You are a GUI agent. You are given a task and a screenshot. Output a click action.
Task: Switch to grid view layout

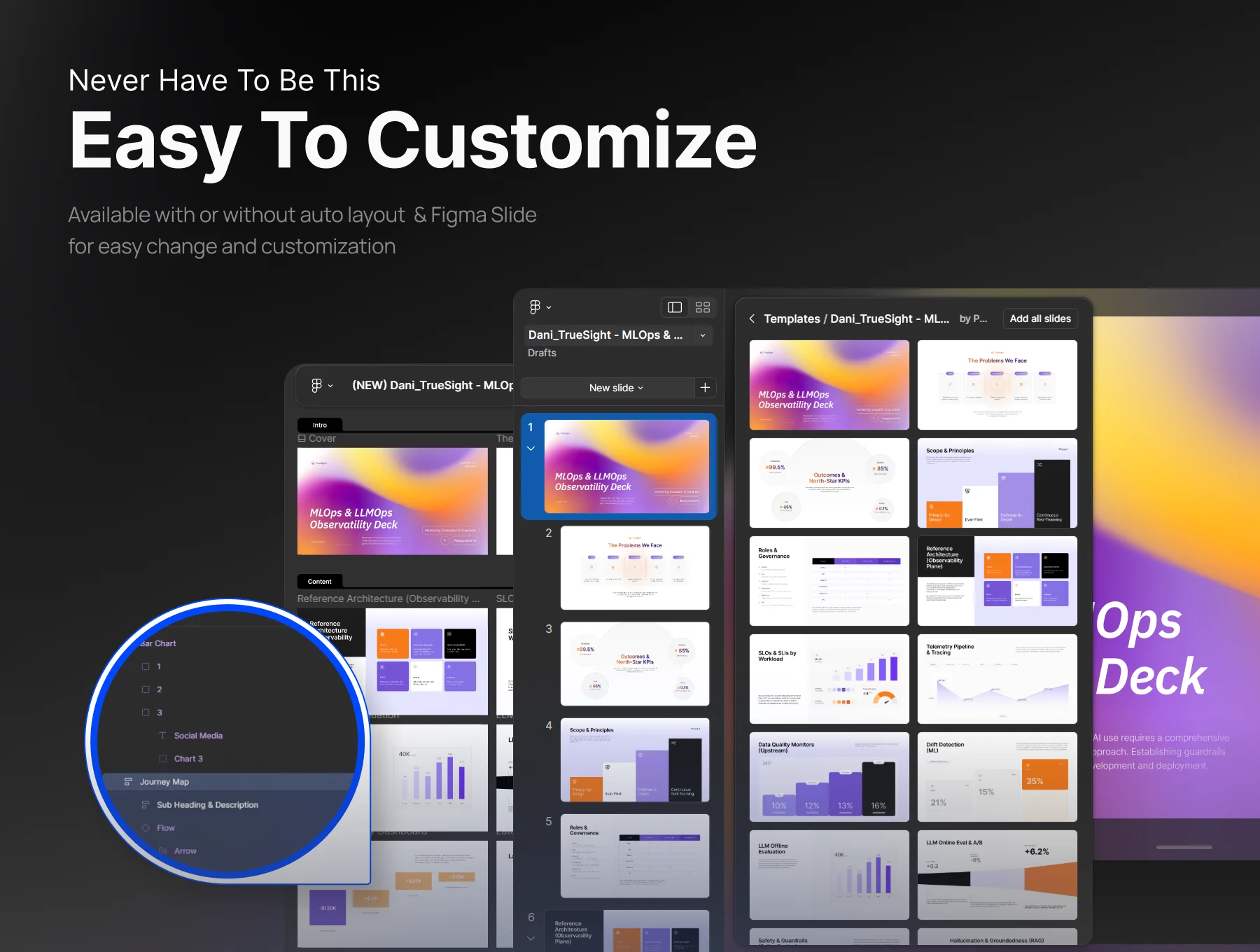click(x=703, y=307)
